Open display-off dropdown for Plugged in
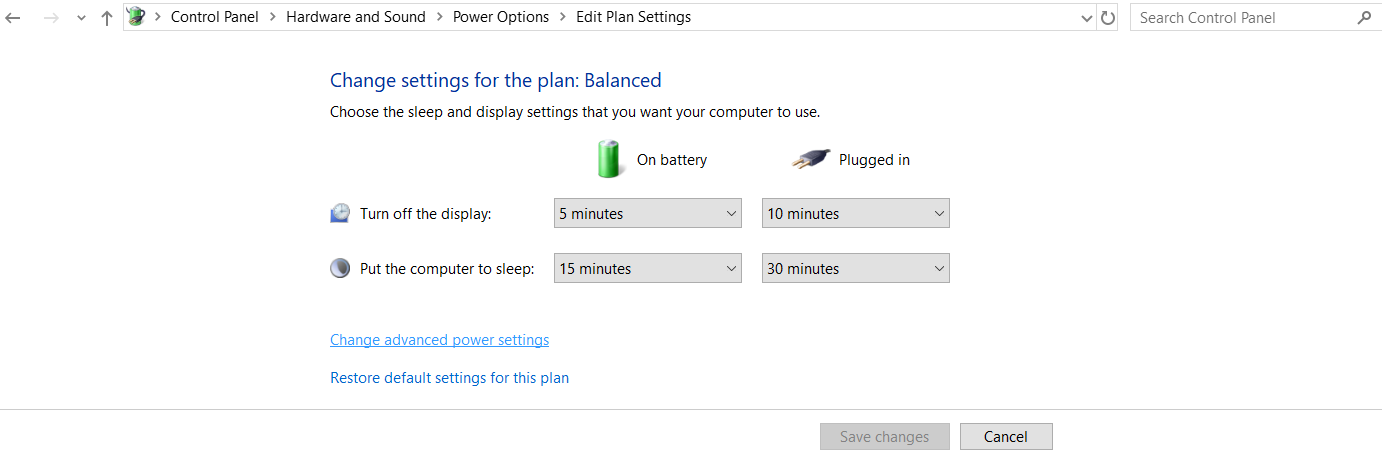 click(x=856, y=213)
